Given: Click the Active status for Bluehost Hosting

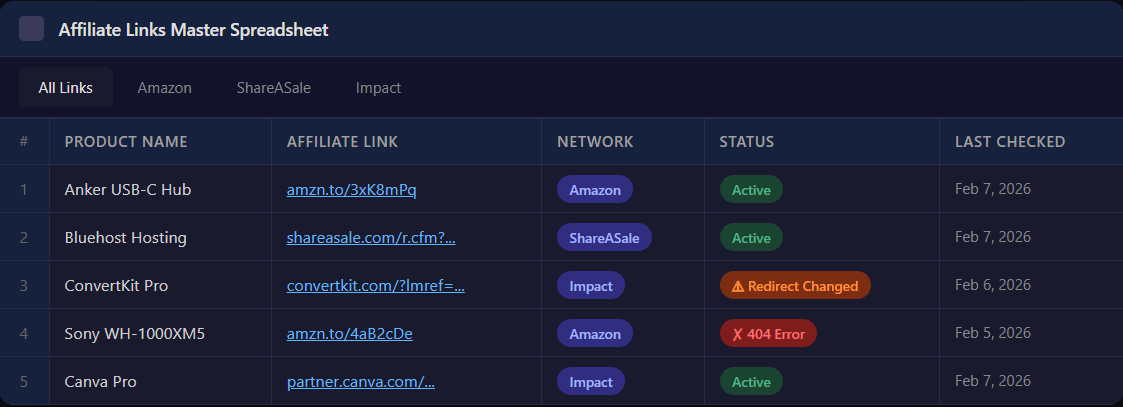Looking at the screenshot, I should click(x=751, y=237).
